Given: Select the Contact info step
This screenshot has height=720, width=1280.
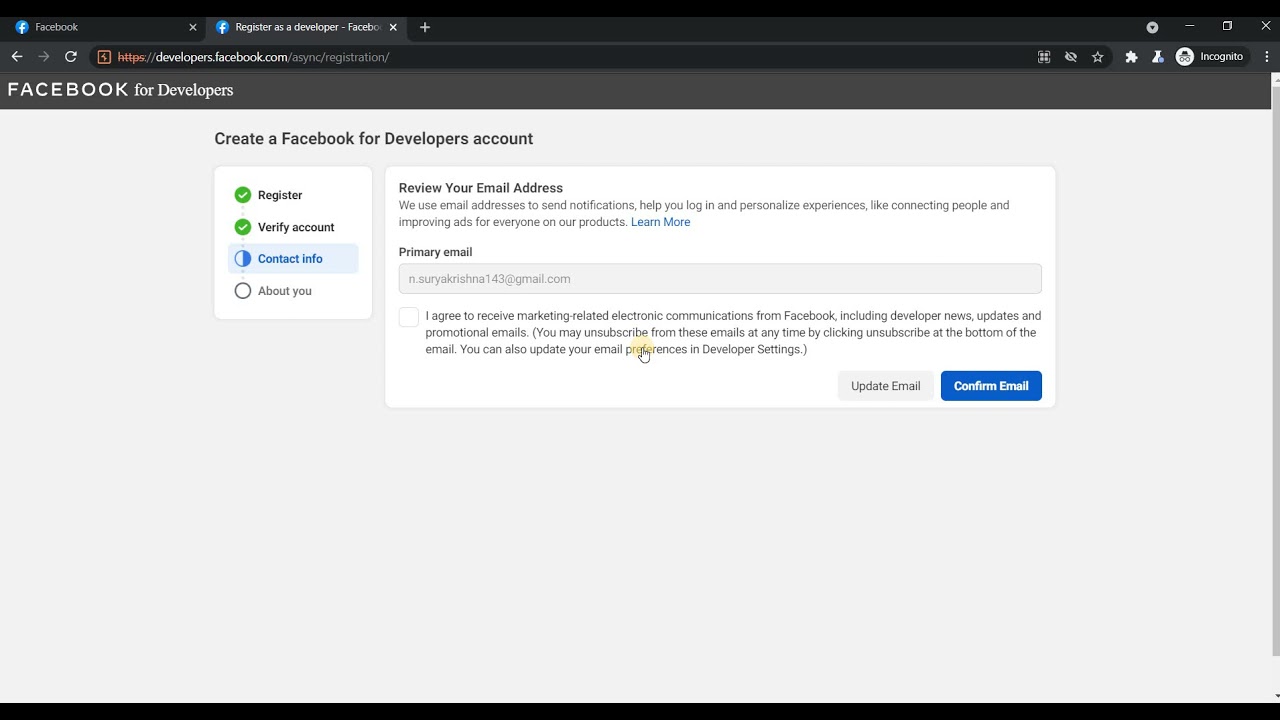Looking at the screenshot, I should point(293,259).
